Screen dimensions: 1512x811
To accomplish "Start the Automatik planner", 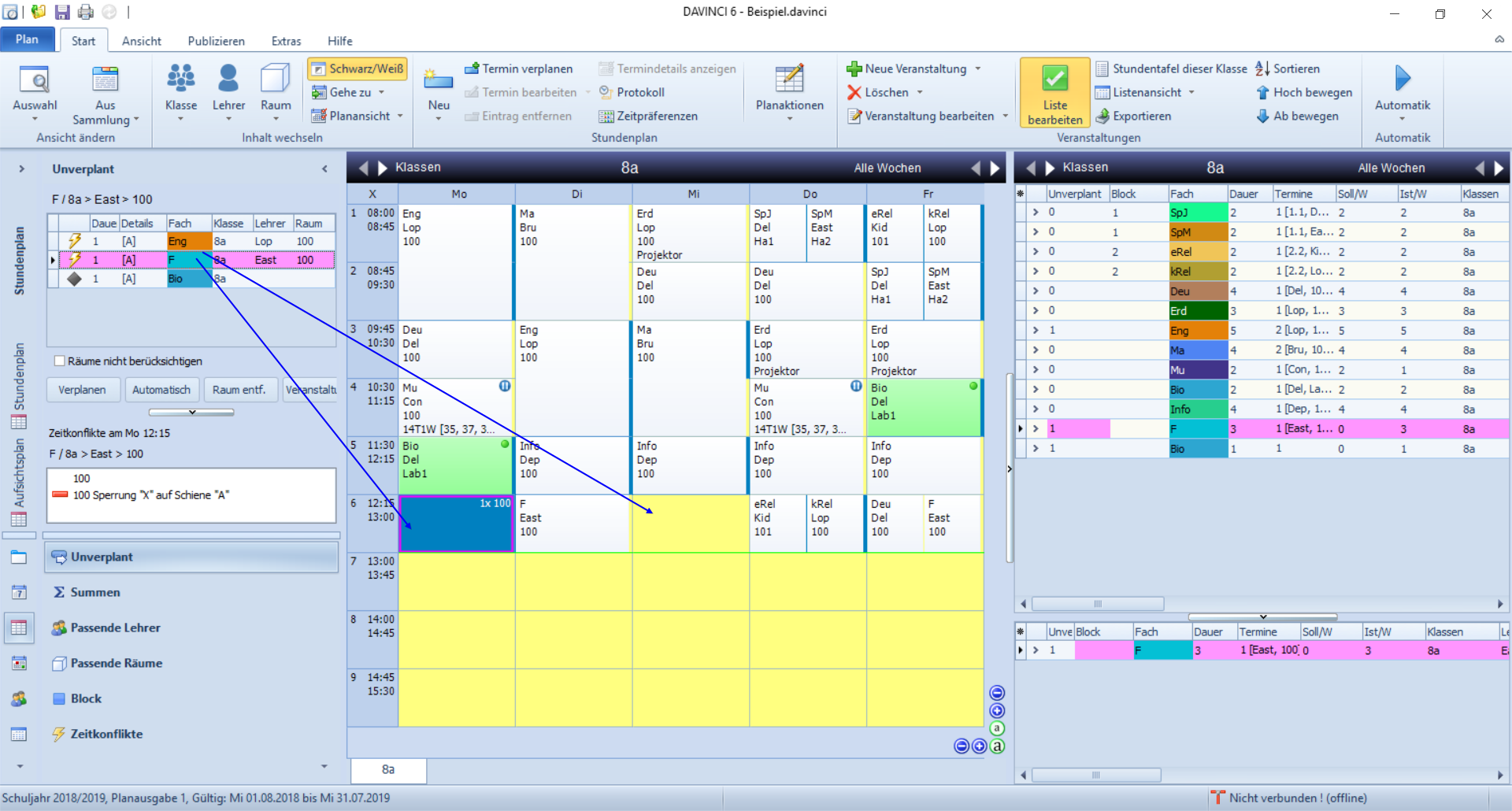I will 1402,93.
